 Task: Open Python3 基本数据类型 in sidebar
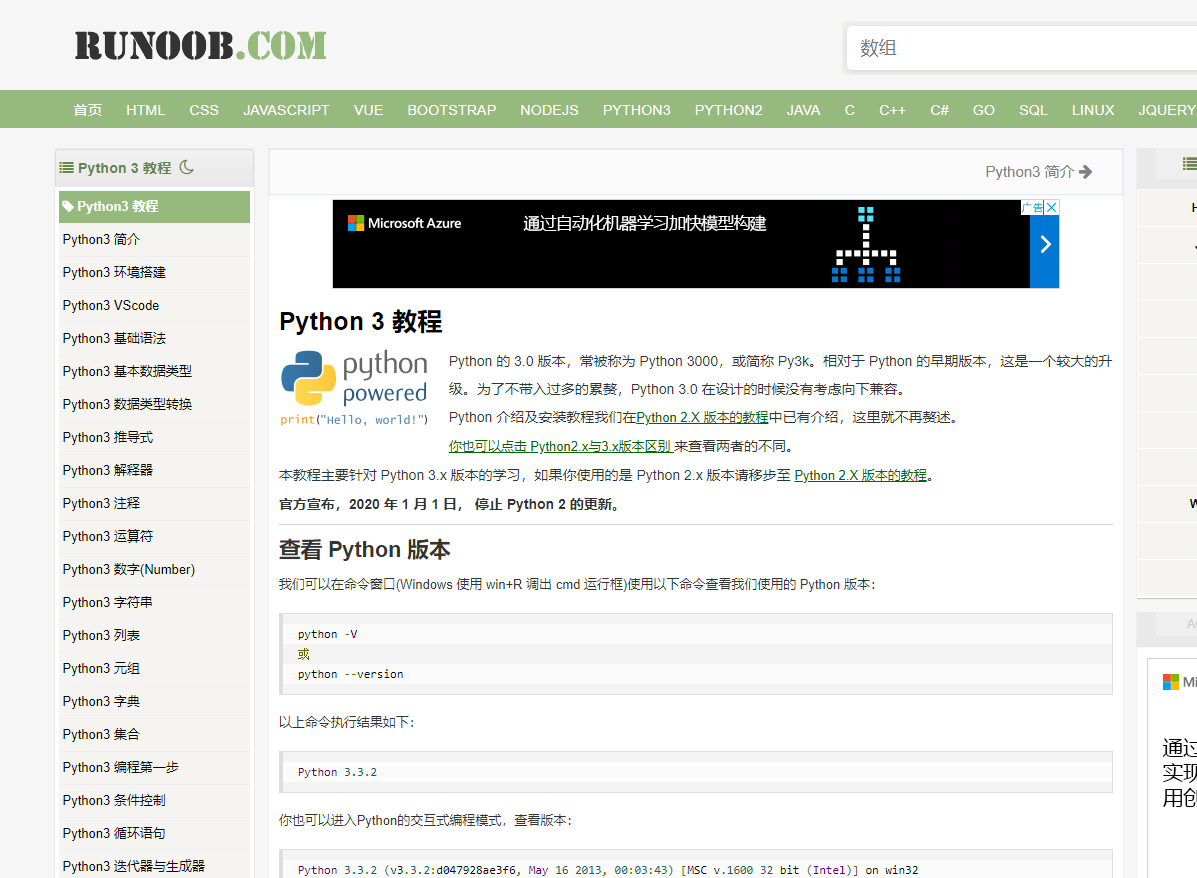154,371
